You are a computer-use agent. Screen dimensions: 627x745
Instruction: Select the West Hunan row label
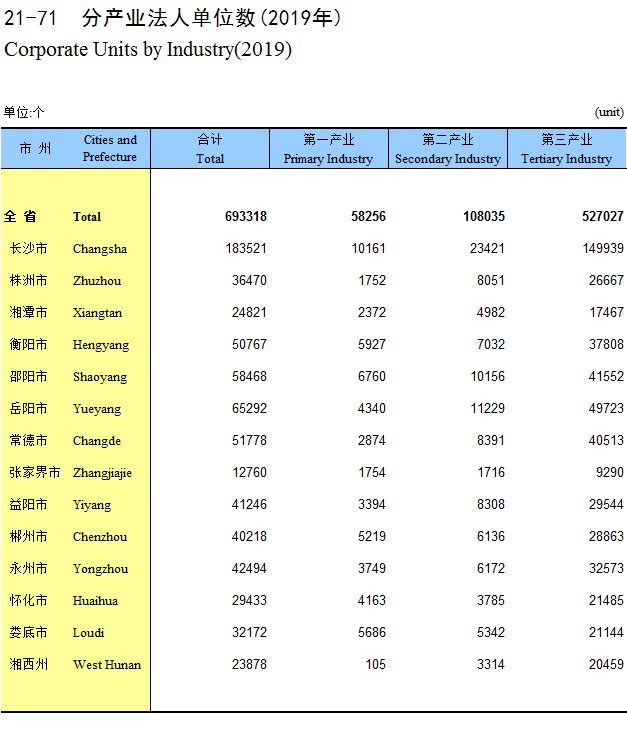[107, 665]
